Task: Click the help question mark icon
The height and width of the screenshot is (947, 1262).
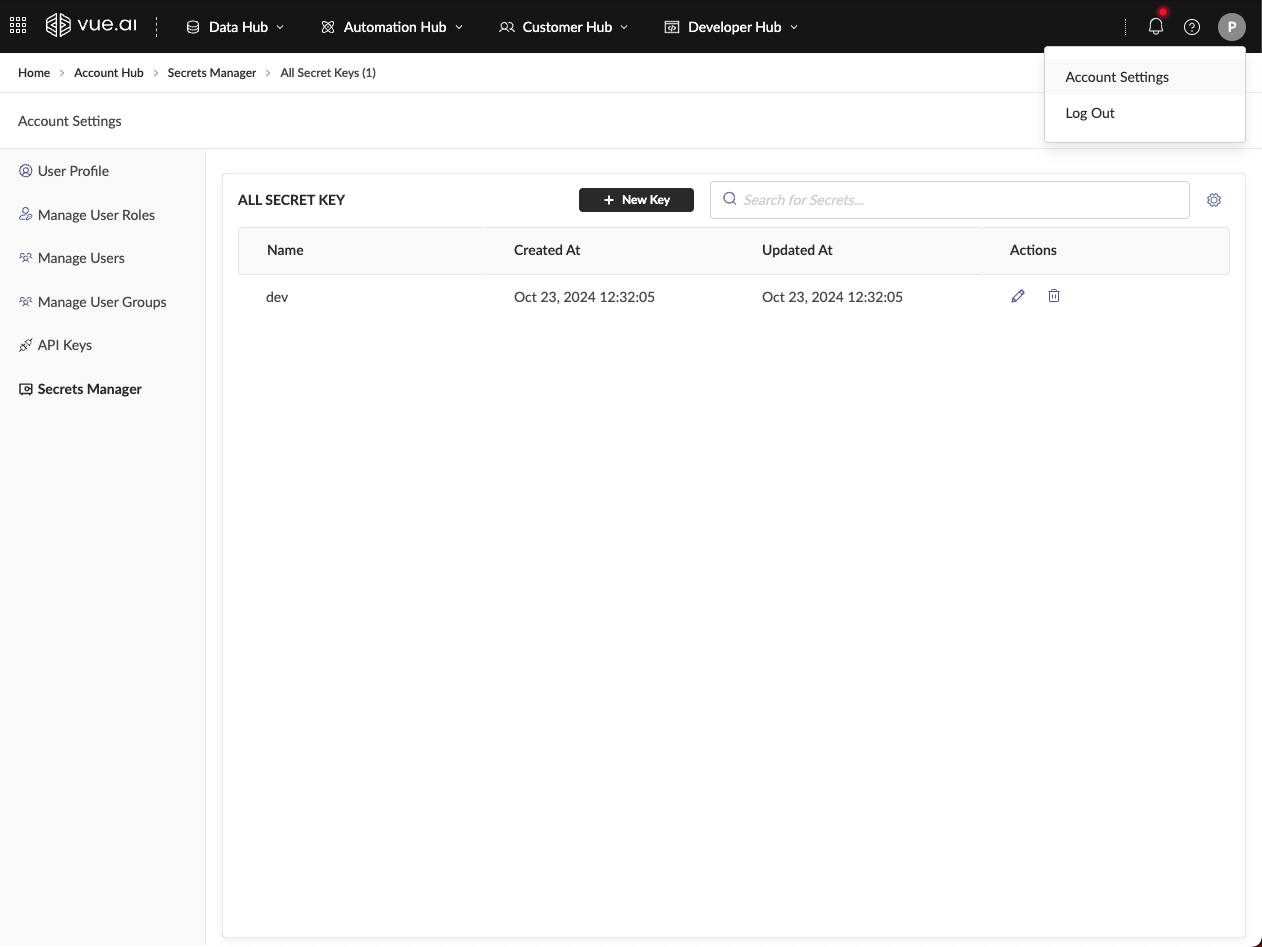Action: [x=1191, y=27]
